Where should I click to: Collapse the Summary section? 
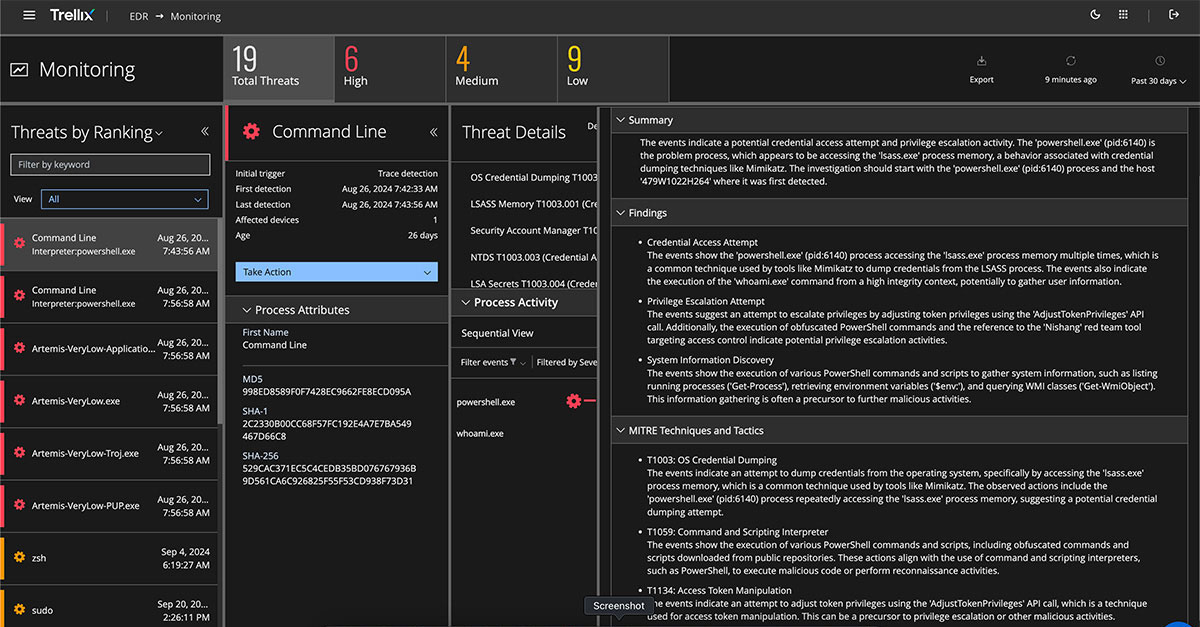point(620,120)
